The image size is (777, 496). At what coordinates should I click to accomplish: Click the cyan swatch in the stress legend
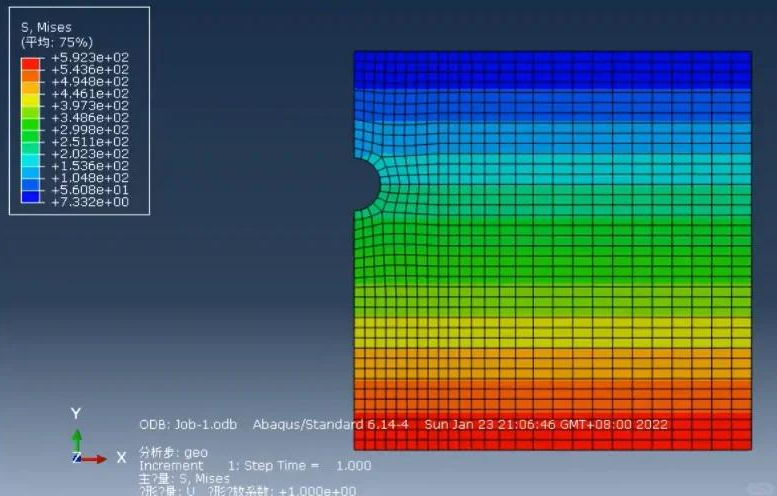click(x=30, y=160)
